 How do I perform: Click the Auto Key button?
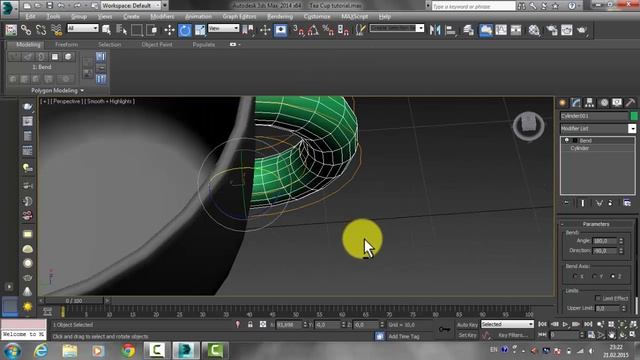tap(467, 325)
